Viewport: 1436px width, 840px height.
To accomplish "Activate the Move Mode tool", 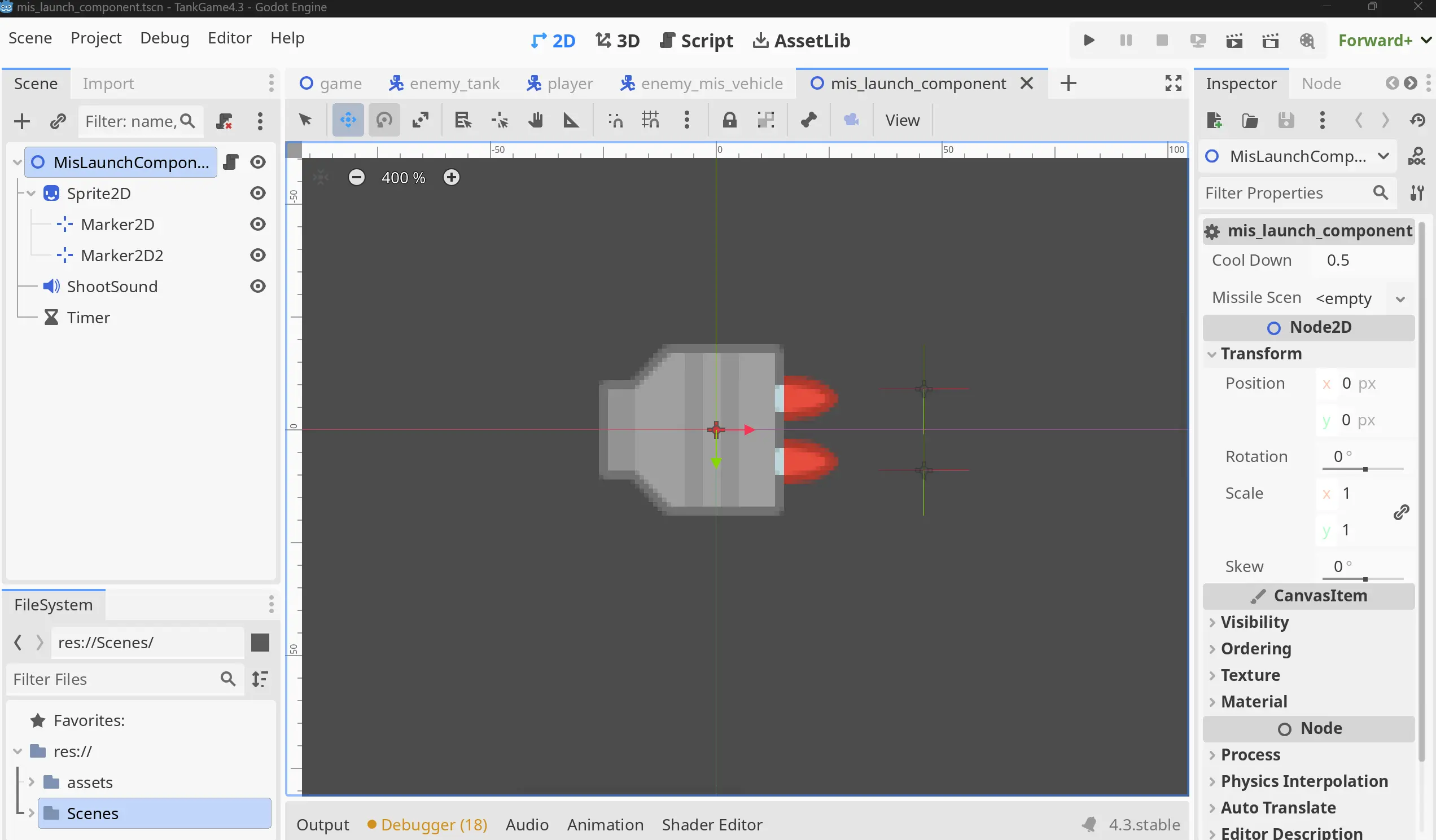I will pos(348,120).
